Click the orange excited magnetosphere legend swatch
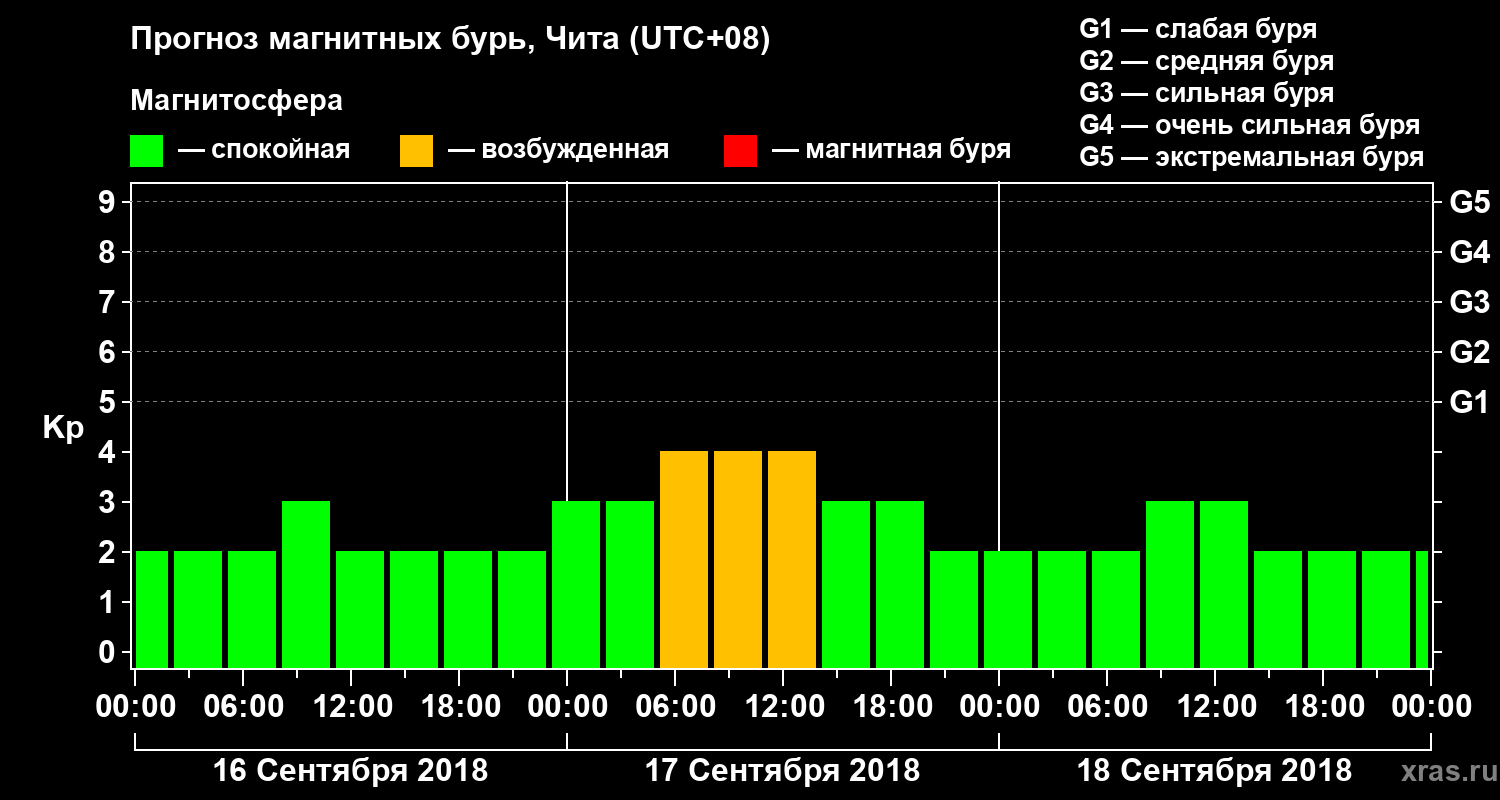1500x800 pixels. 416,151
